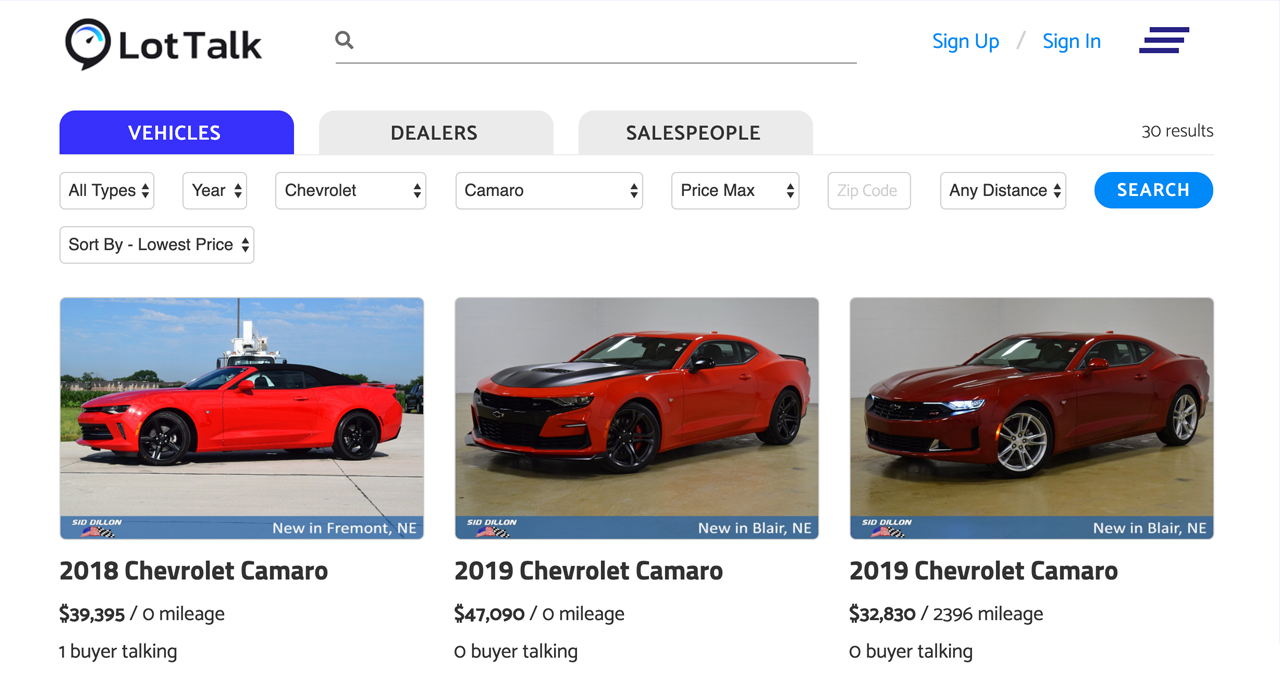Open the 2019 Camaro title priced $32,830

pyautogui.click(x=984, y=571)
